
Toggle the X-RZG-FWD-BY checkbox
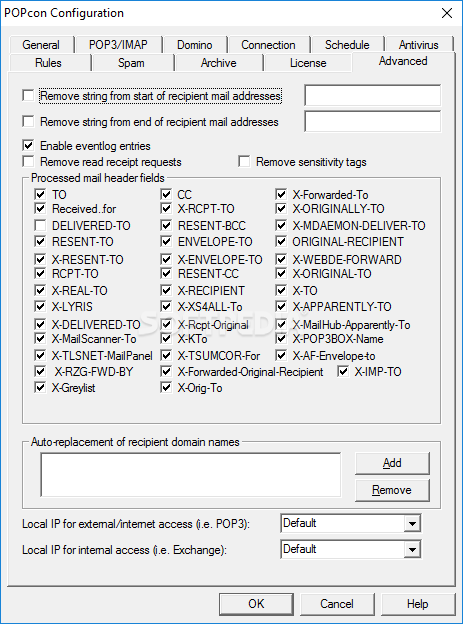point(40,372)
